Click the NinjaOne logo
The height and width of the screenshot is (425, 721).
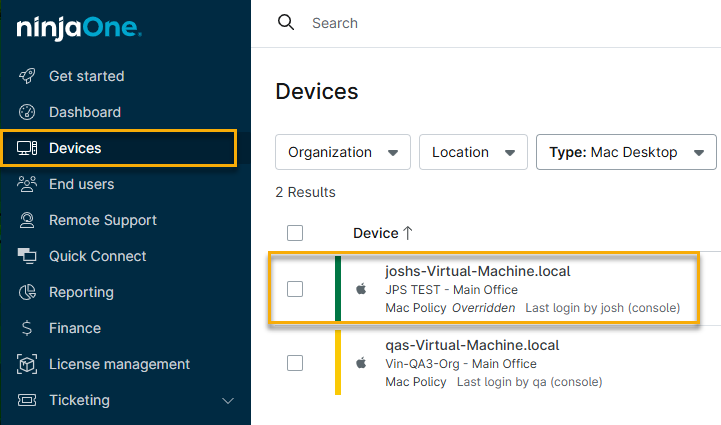point(79,27)
